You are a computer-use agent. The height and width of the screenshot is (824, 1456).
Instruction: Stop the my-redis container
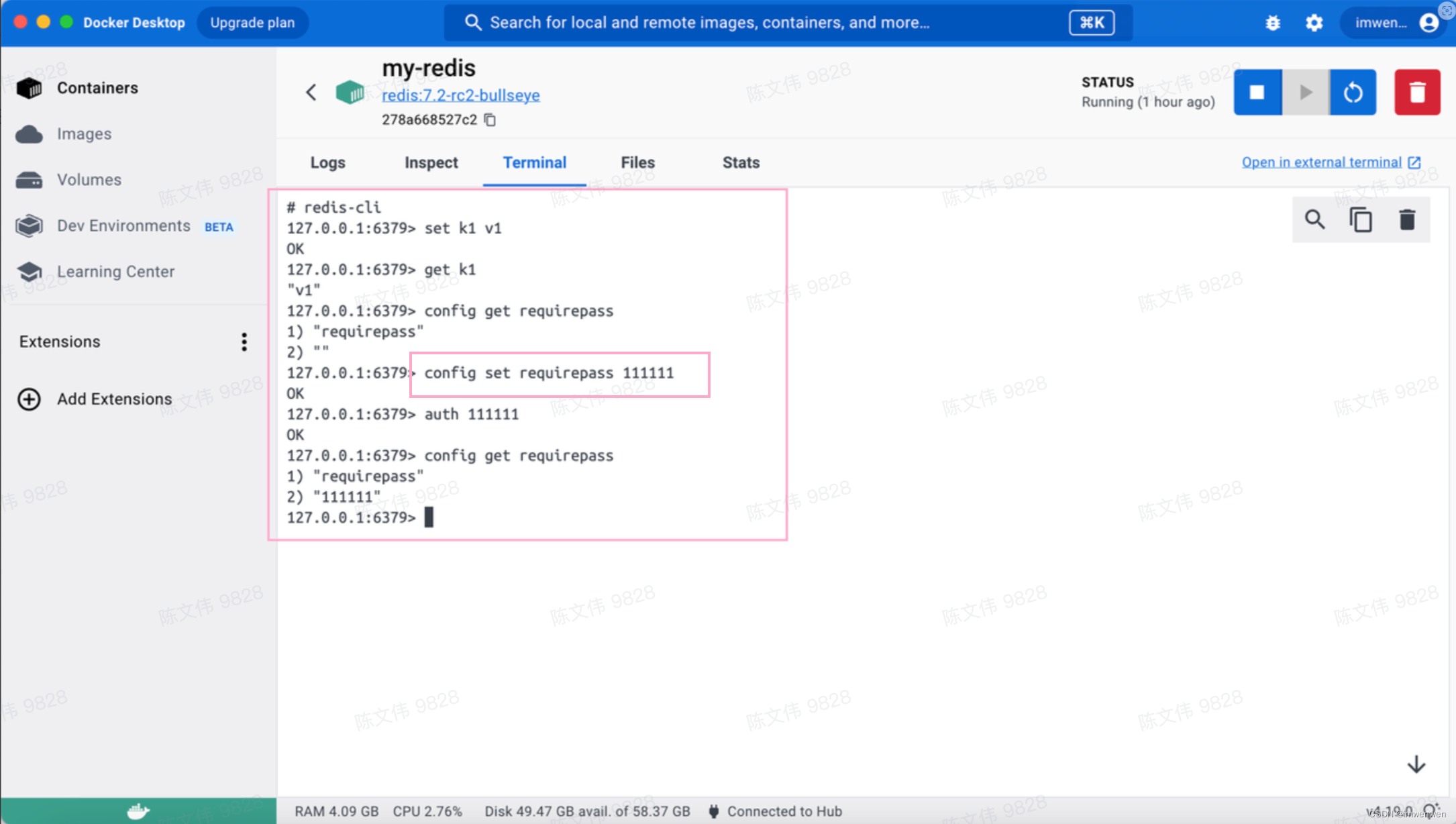tap(1257, 92)
